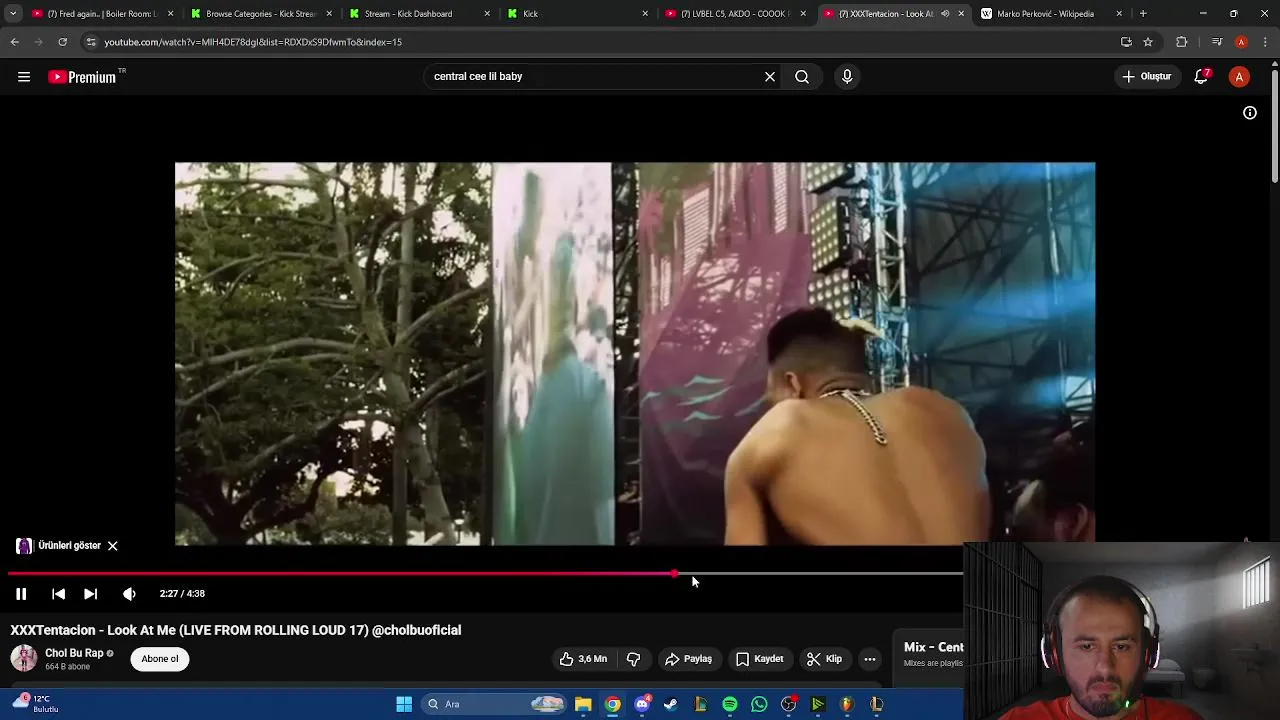Viewport: 1280px width, 720px height.
Task: Run the search with the magnifier button
Action: (x=802, y=77)
